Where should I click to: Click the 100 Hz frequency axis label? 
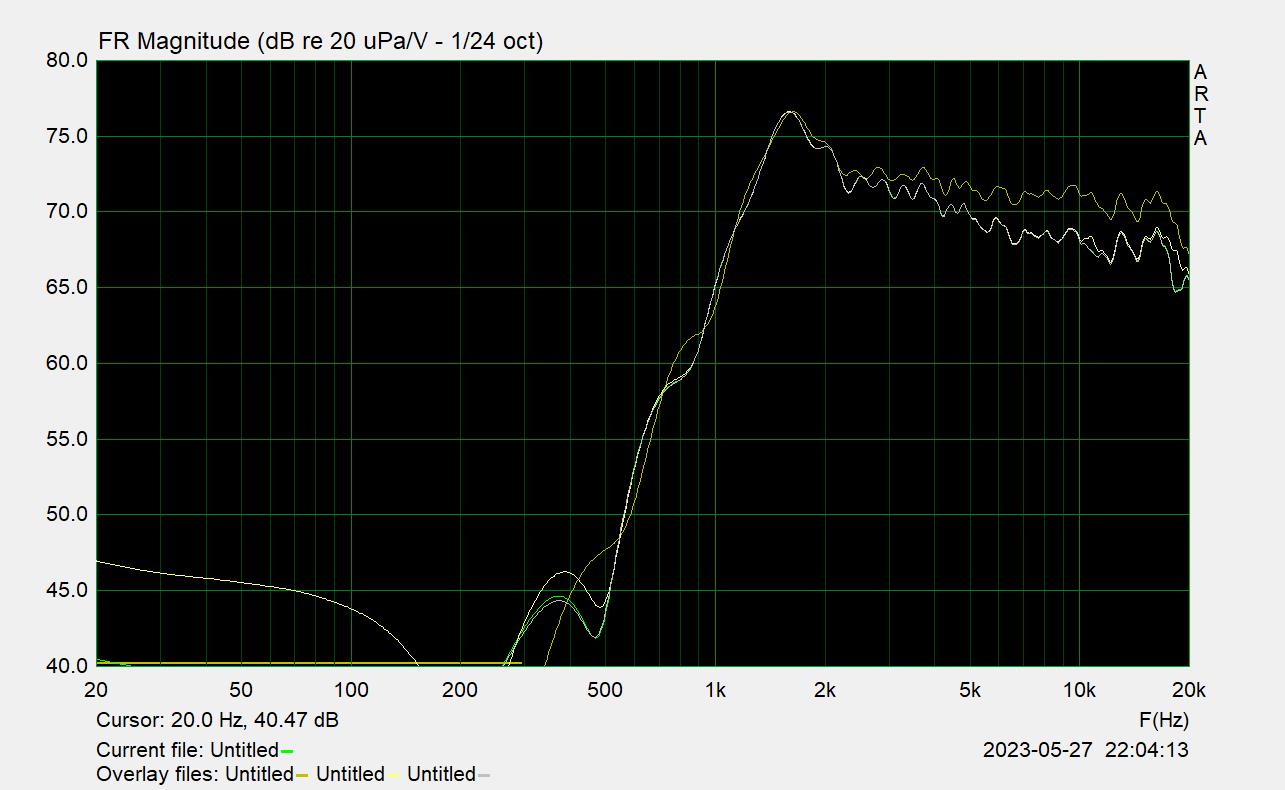coord(351,690)
